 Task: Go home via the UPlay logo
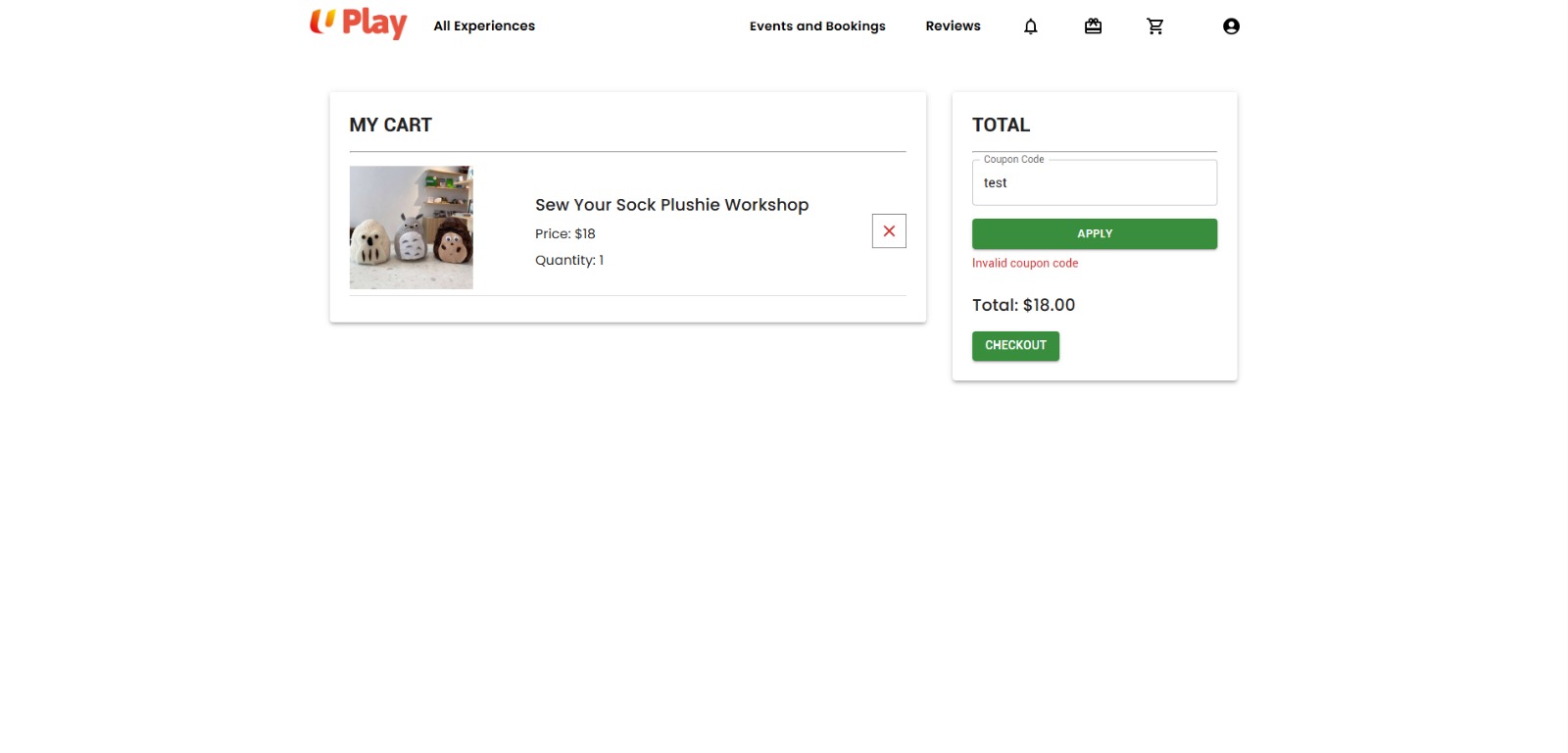tap(359, 24)
